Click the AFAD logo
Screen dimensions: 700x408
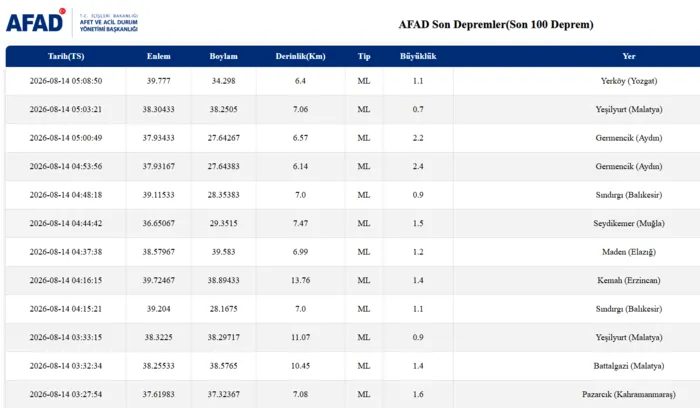tap(72, 21)
